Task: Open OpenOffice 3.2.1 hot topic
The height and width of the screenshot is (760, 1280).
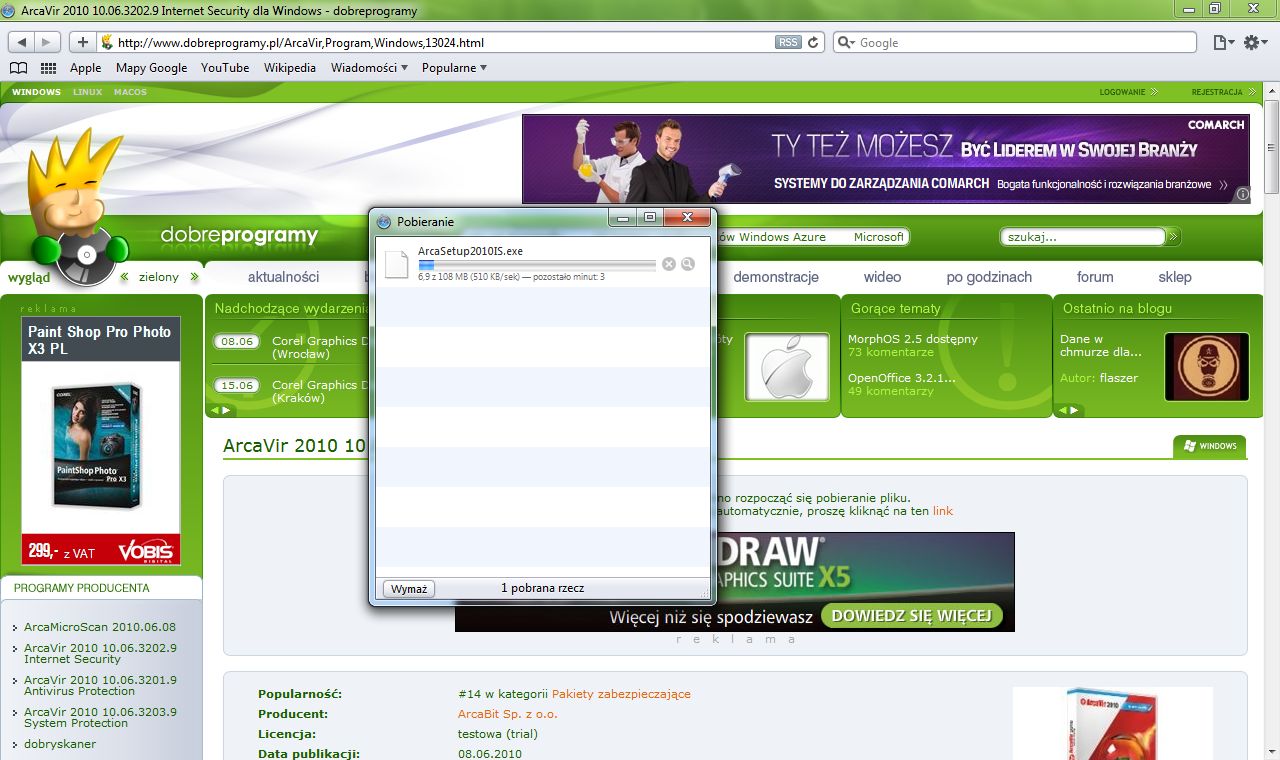Action: click(902, 378)
